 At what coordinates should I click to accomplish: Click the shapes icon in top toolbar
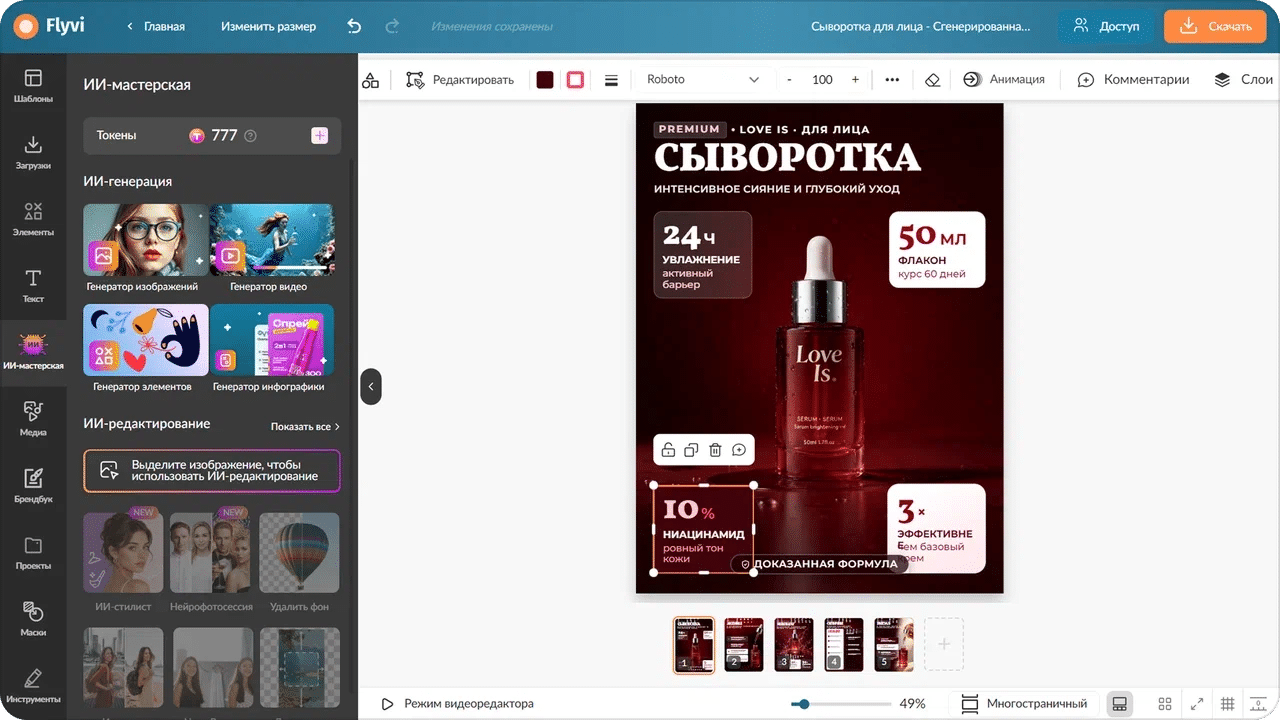[371, 80]
